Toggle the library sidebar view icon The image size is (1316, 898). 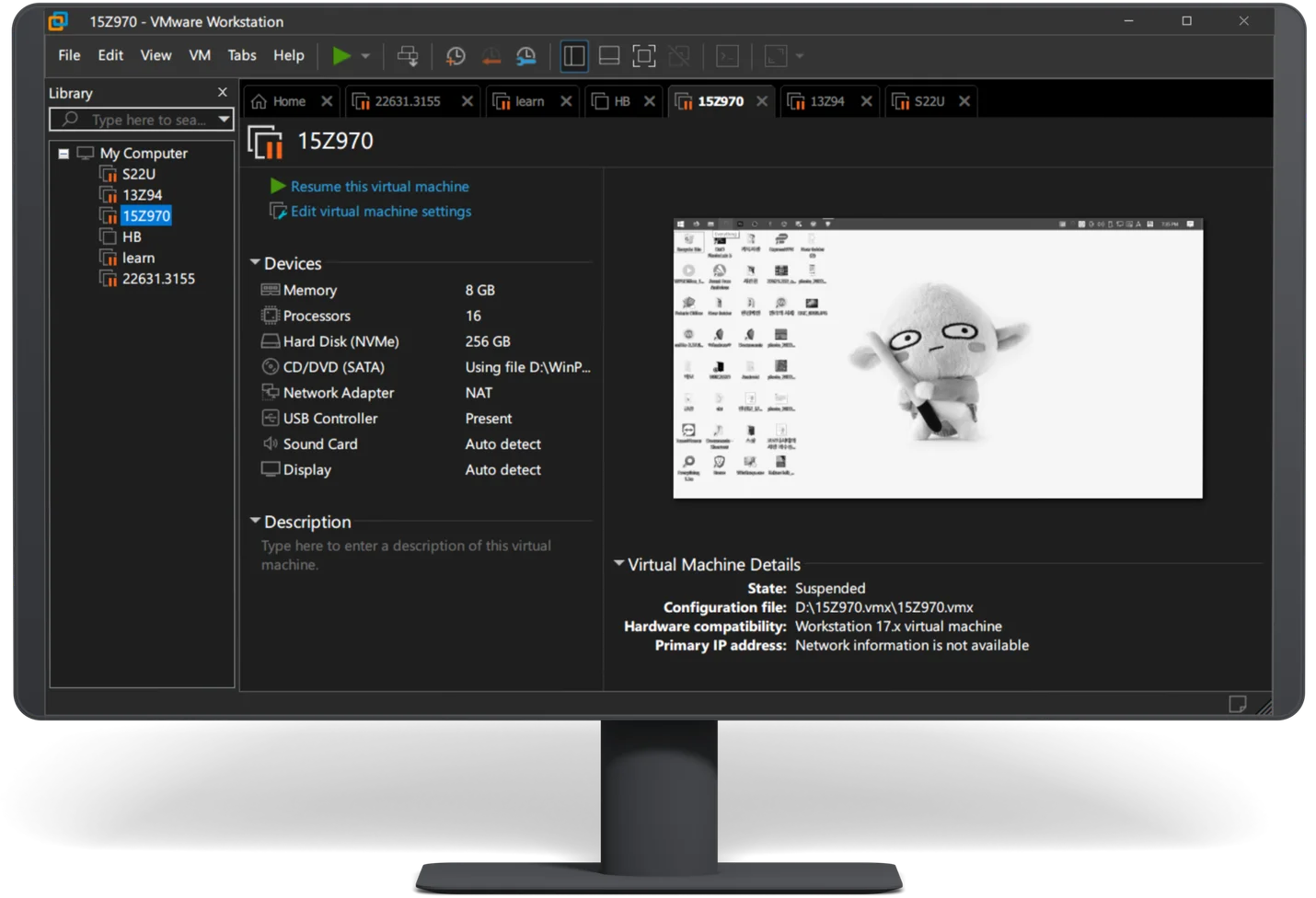click(x=573, y=56)
